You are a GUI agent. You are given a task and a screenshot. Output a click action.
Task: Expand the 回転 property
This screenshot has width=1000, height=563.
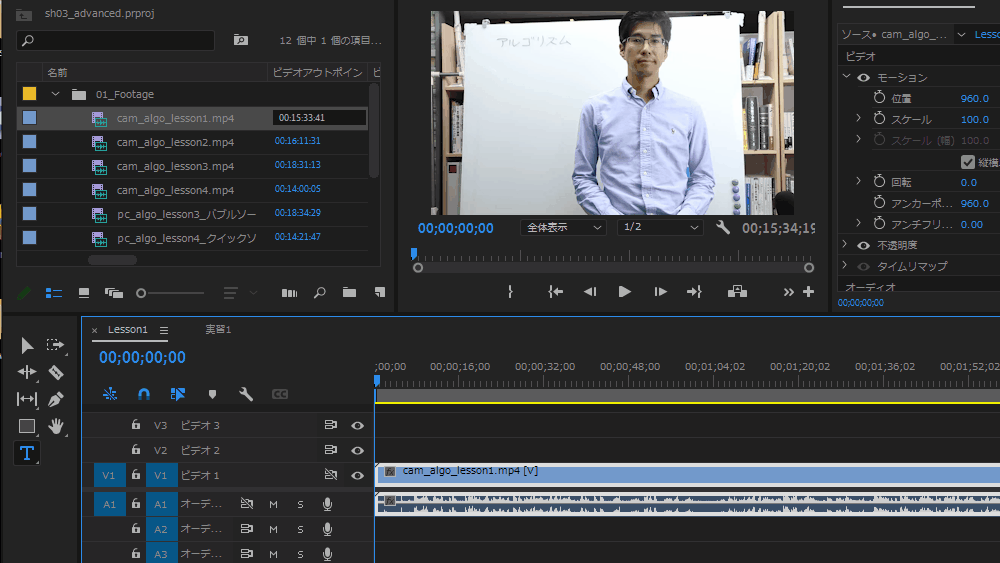click(858, 181)
